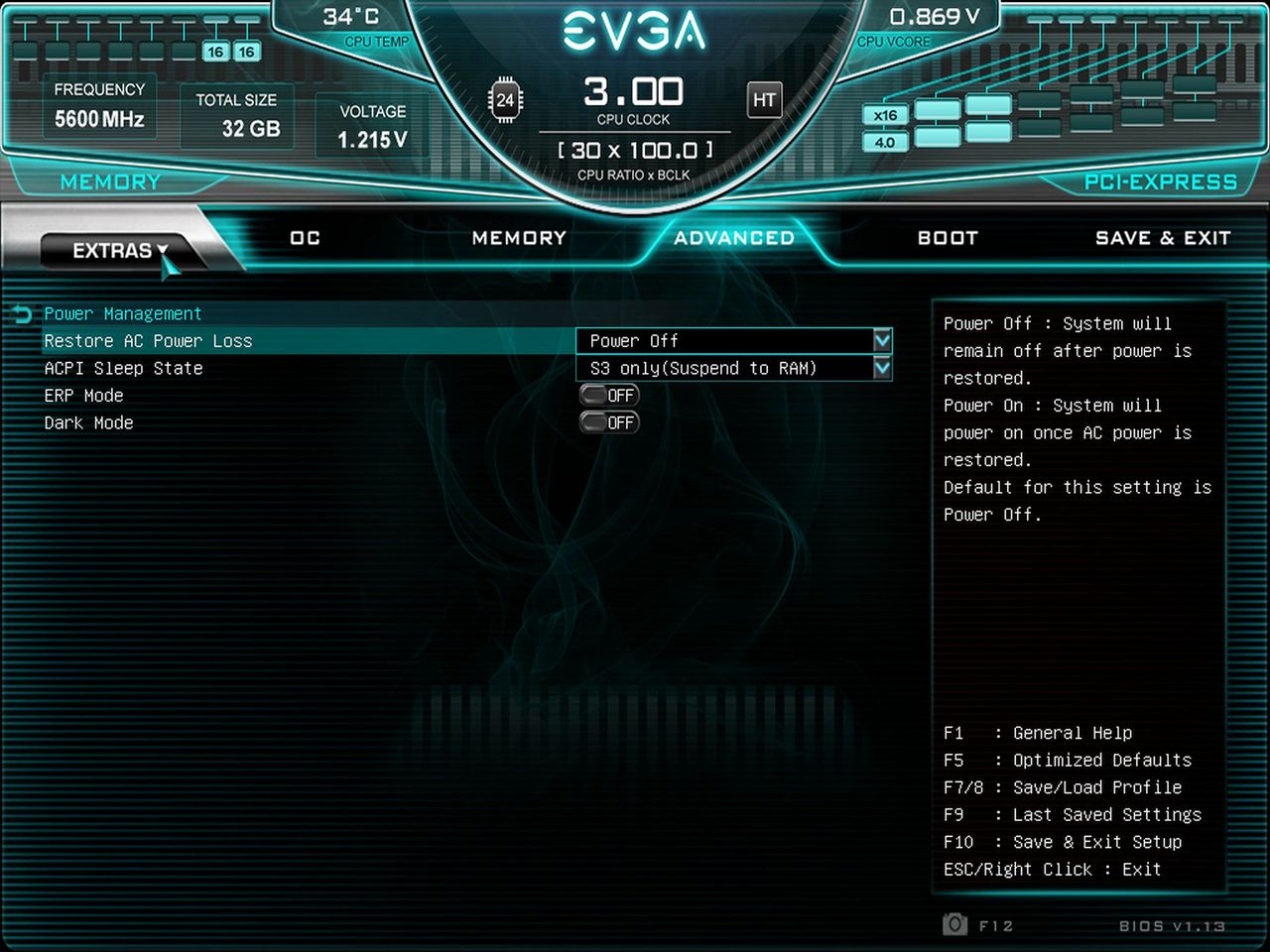Toggle Dark Mode switch
This screenshot has width=1270, height=952.
[609, 422]
